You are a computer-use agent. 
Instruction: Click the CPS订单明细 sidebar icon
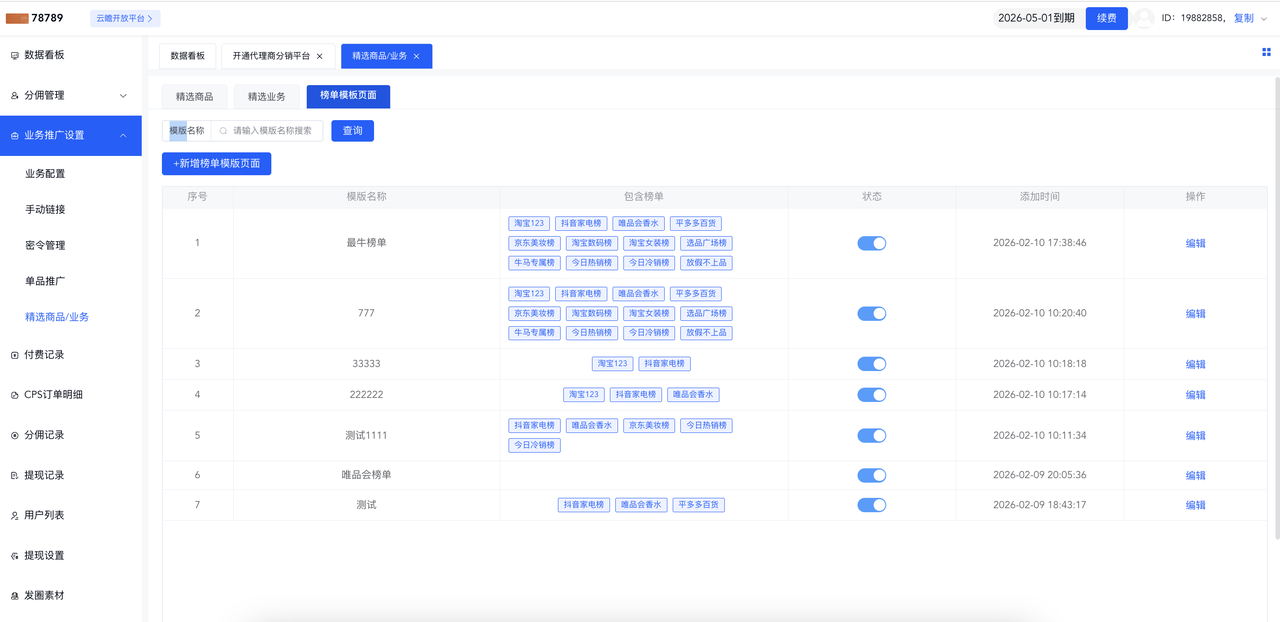(x=14, y=395)
